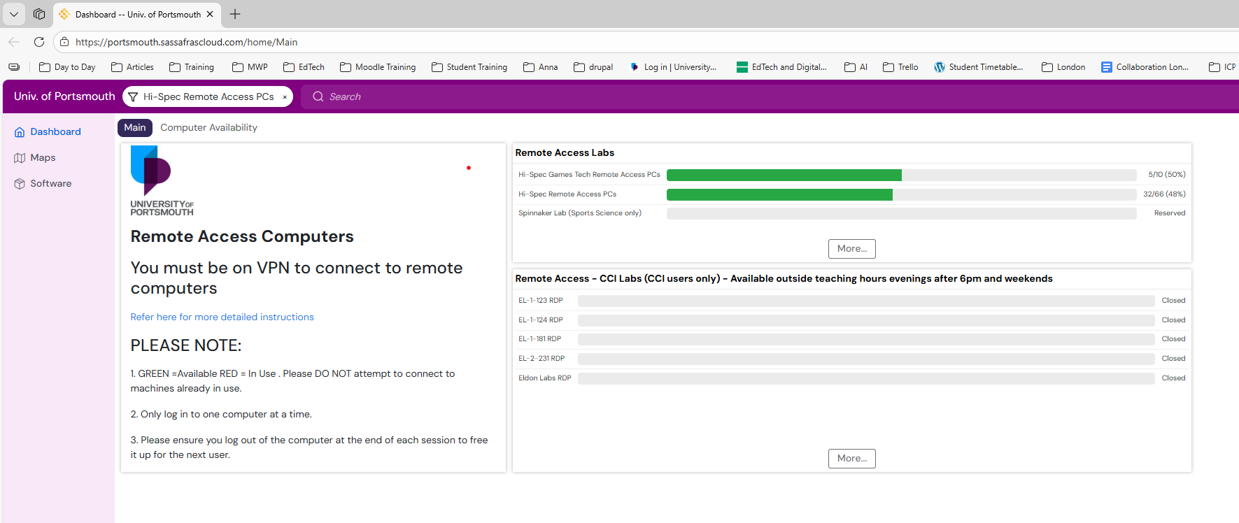Open Student Training bookmark folder

tap(469, 67)
